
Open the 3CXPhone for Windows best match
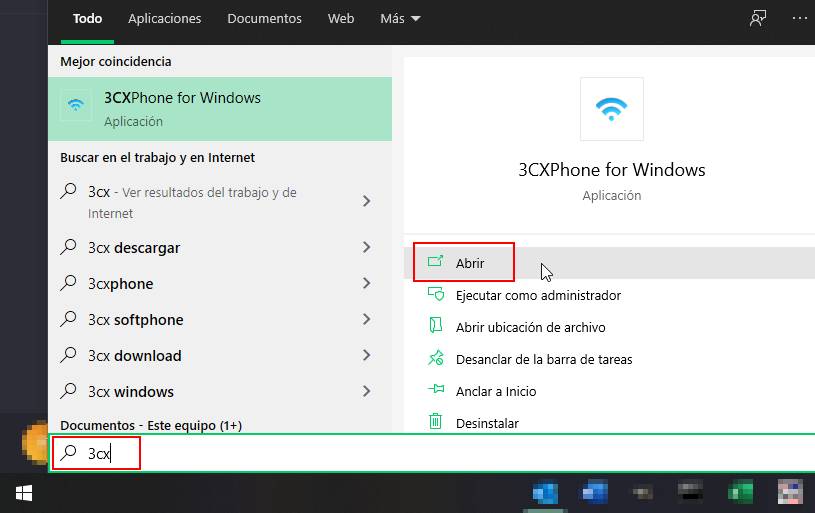(220, 109)
